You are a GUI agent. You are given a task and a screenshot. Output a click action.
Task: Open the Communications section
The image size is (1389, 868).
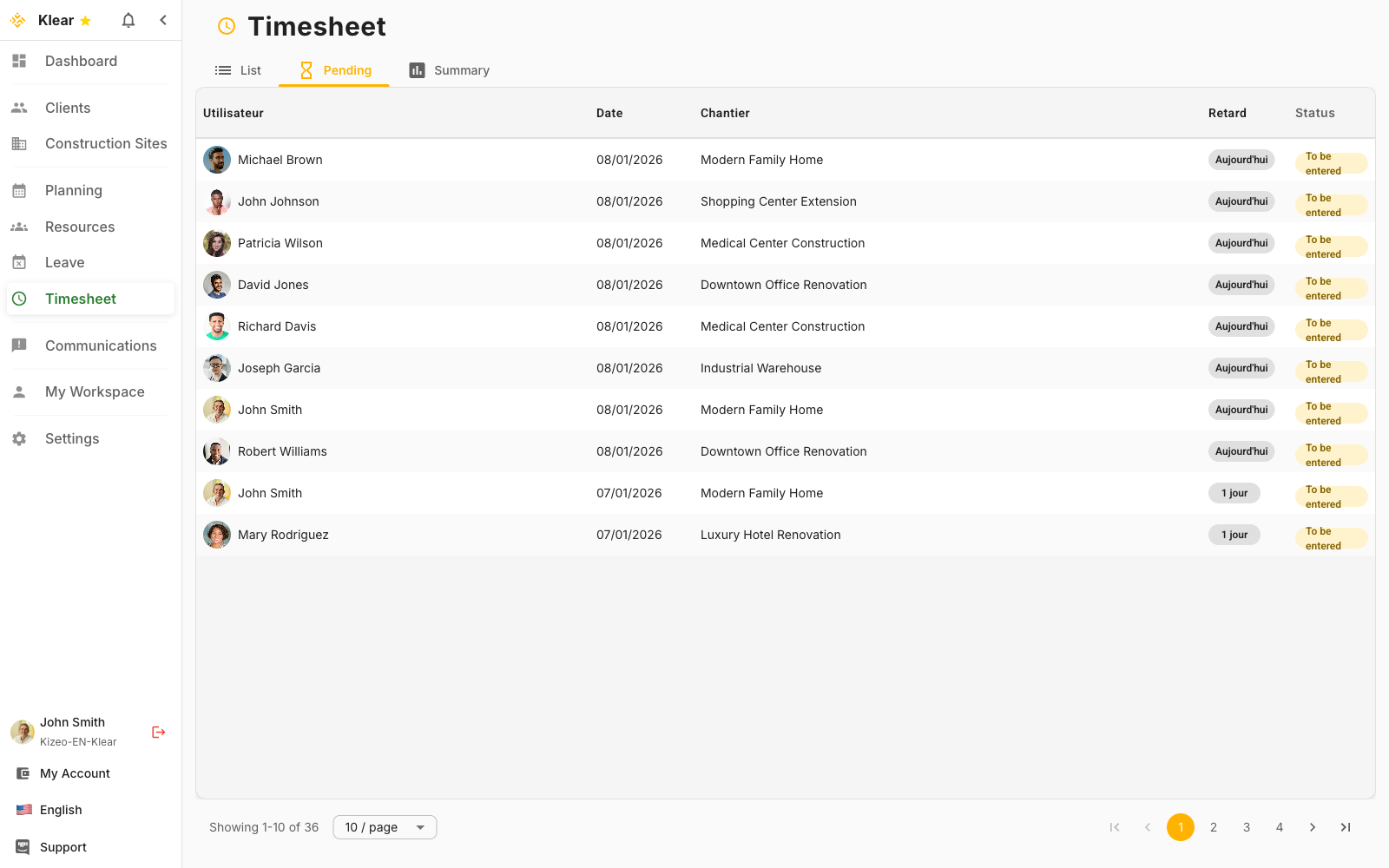click(101, 345)
